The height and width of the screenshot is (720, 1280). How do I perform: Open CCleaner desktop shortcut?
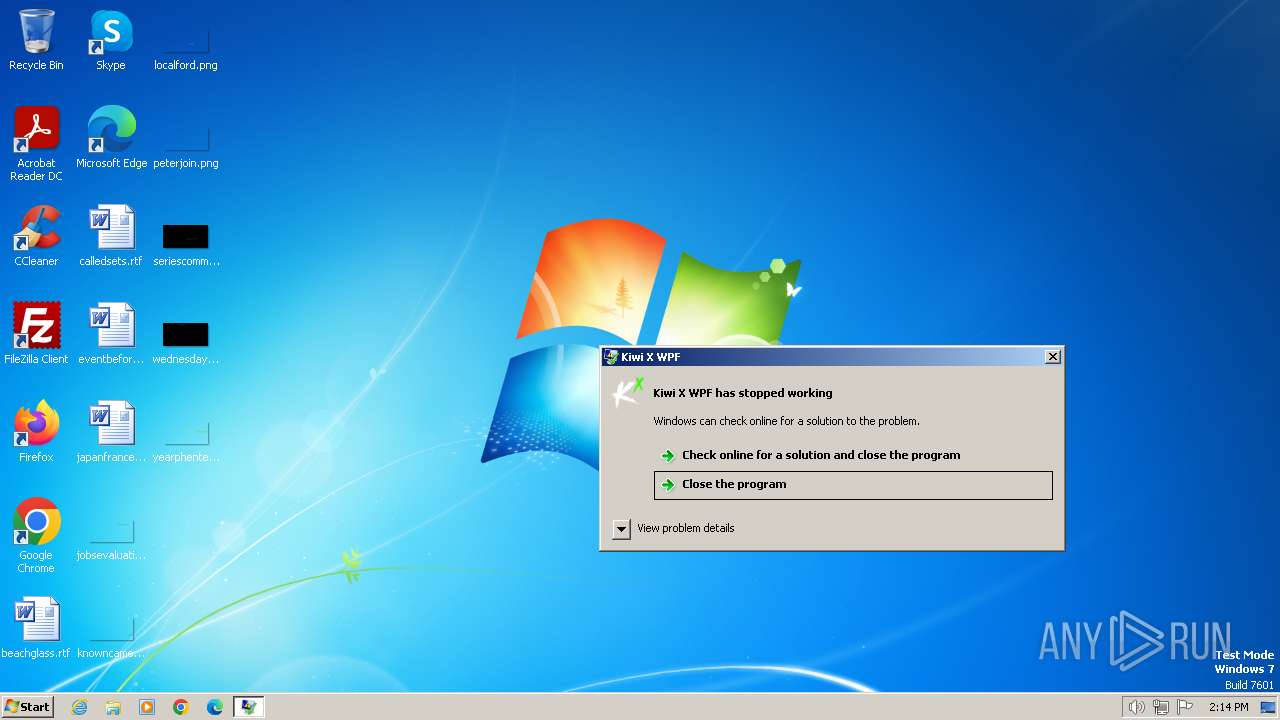(x=36, y=236)
